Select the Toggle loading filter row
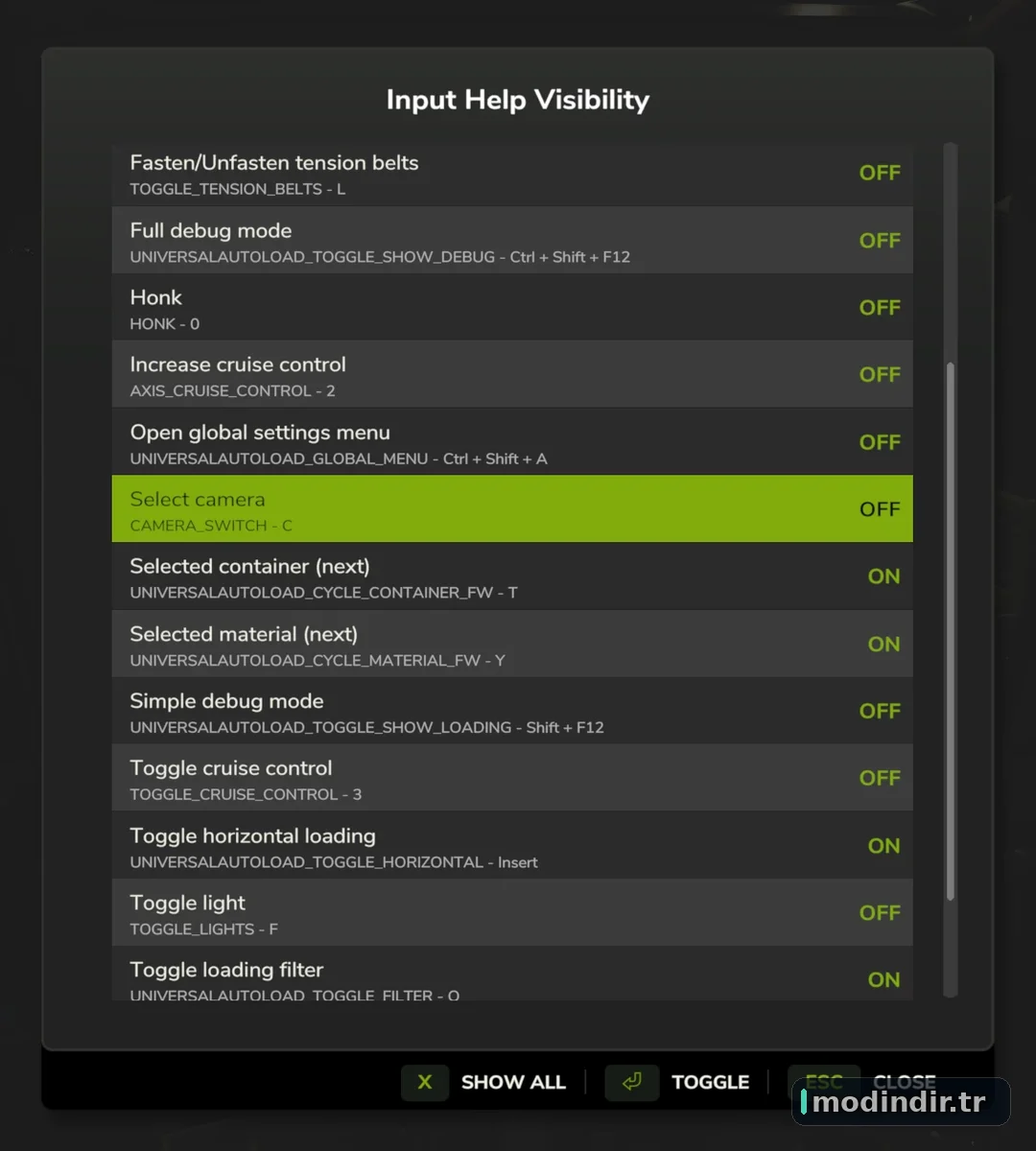Image resolution: width=1036 pixels, height=1151 pixels. tap(512, 975)
